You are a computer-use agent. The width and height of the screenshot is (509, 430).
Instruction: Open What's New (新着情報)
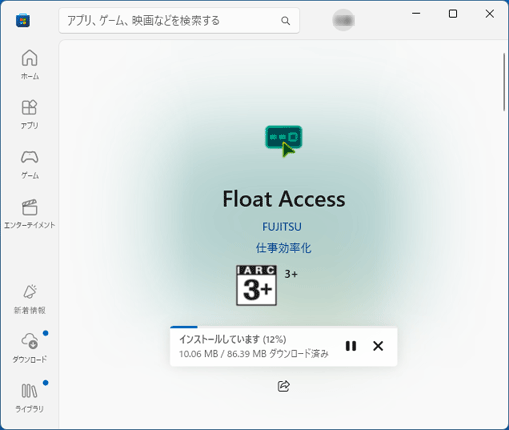[30, 299]
